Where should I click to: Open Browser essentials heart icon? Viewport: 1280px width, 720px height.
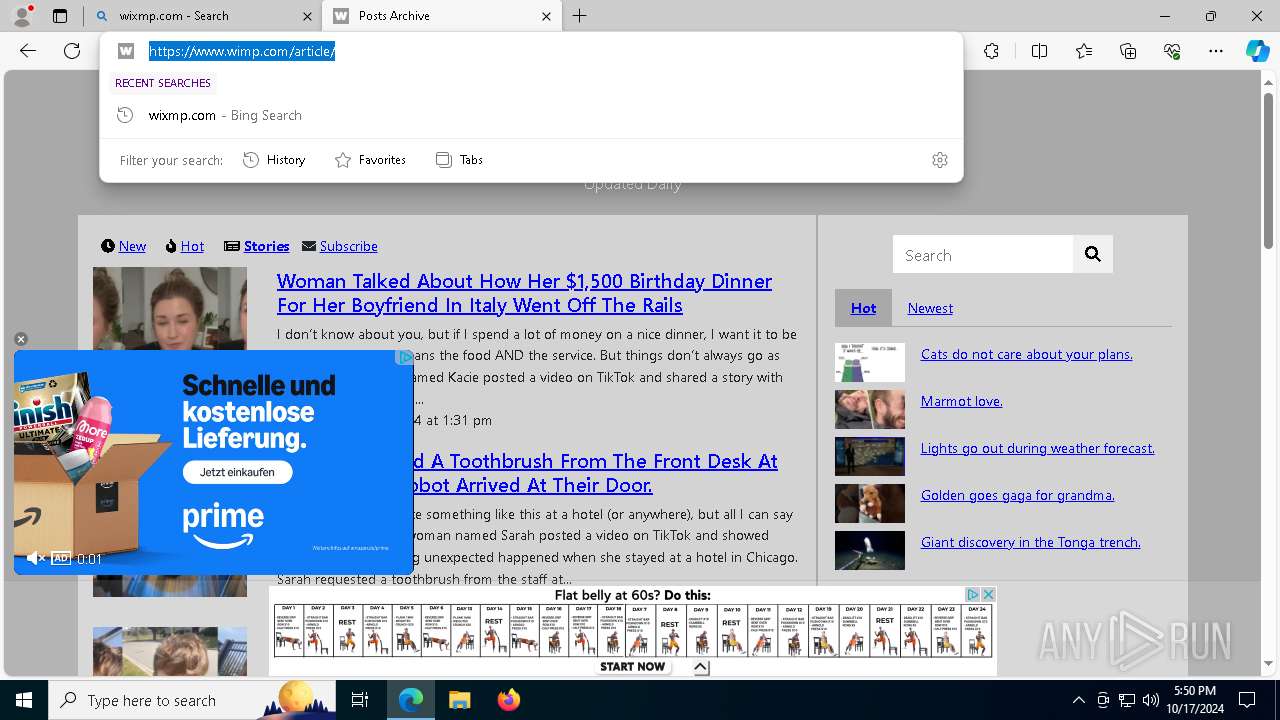coord(1172,51)
